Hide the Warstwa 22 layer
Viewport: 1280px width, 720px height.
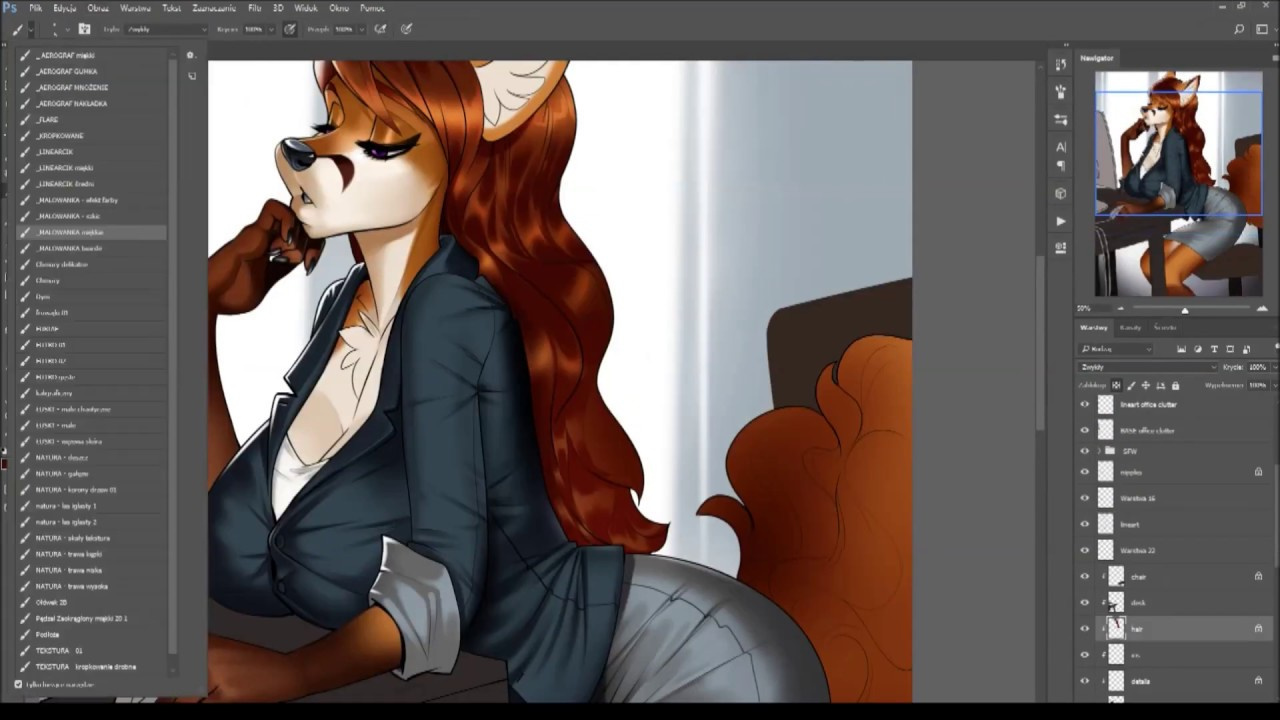1085,550
